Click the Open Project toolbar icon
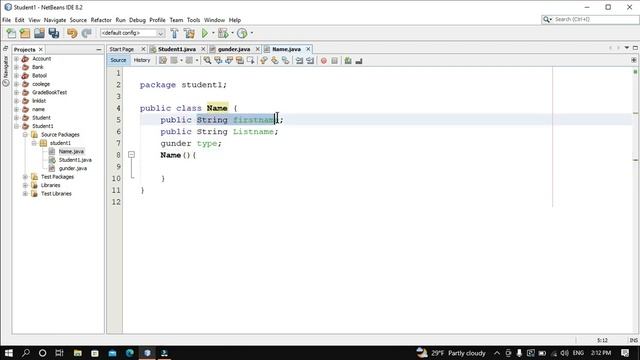The image size is (640, 360). pyautogui.click(x=39, y=33)
